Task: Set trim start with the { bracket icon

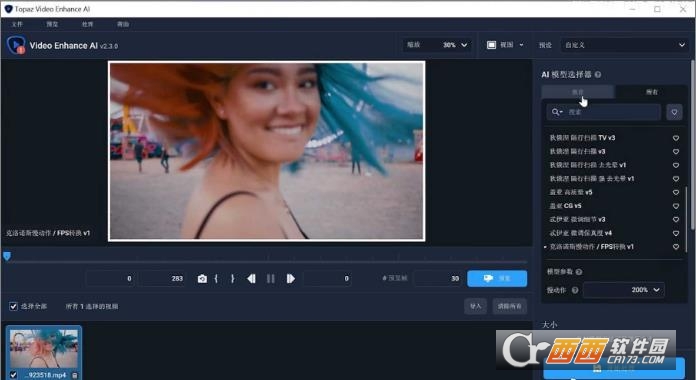Action: [x=216, y=279]
